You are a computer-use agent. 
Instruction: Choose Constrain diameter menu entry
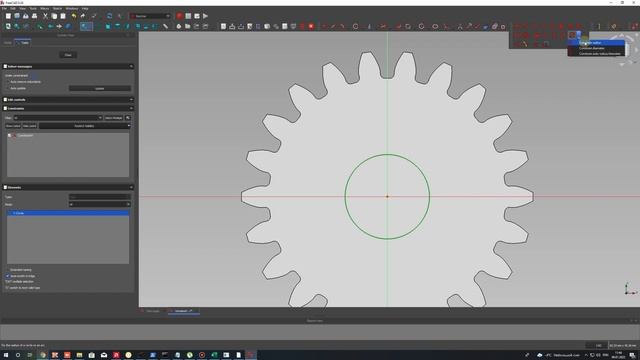click(596, 48)
